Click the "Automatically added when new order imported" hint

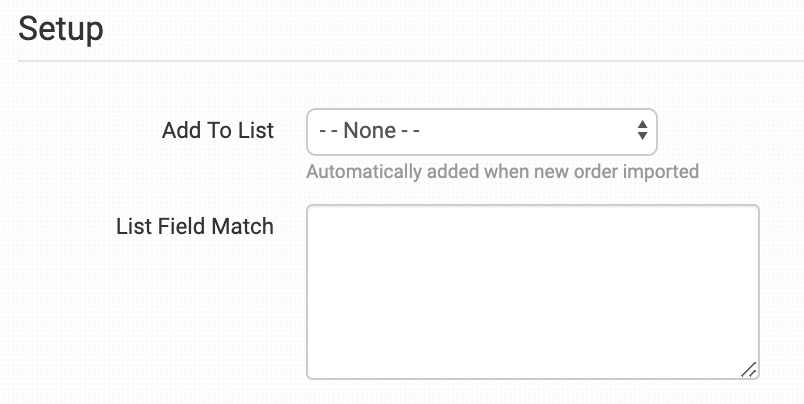point(502,171)
